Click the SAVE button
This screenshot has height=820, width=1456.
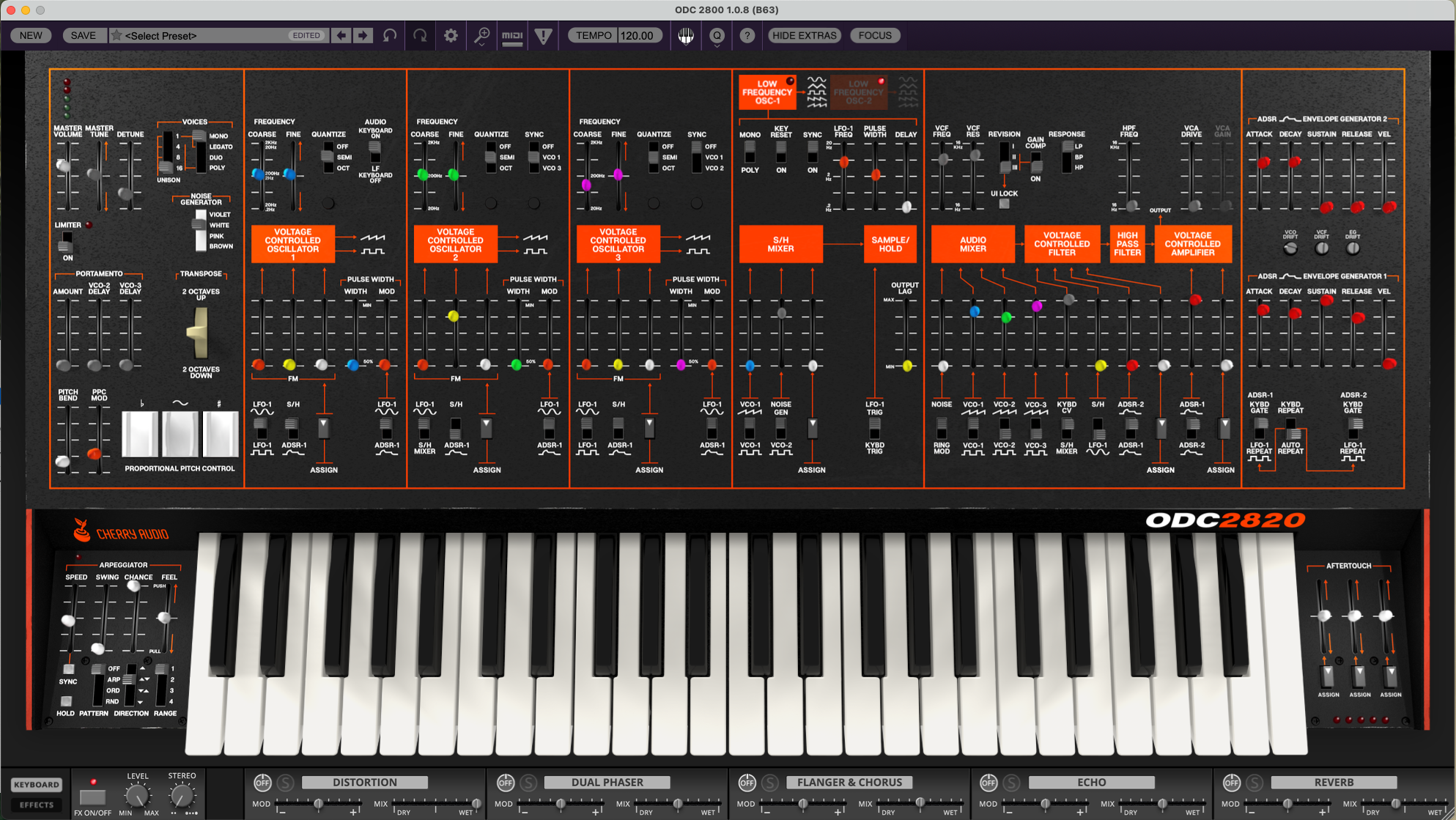coord(83,35)
